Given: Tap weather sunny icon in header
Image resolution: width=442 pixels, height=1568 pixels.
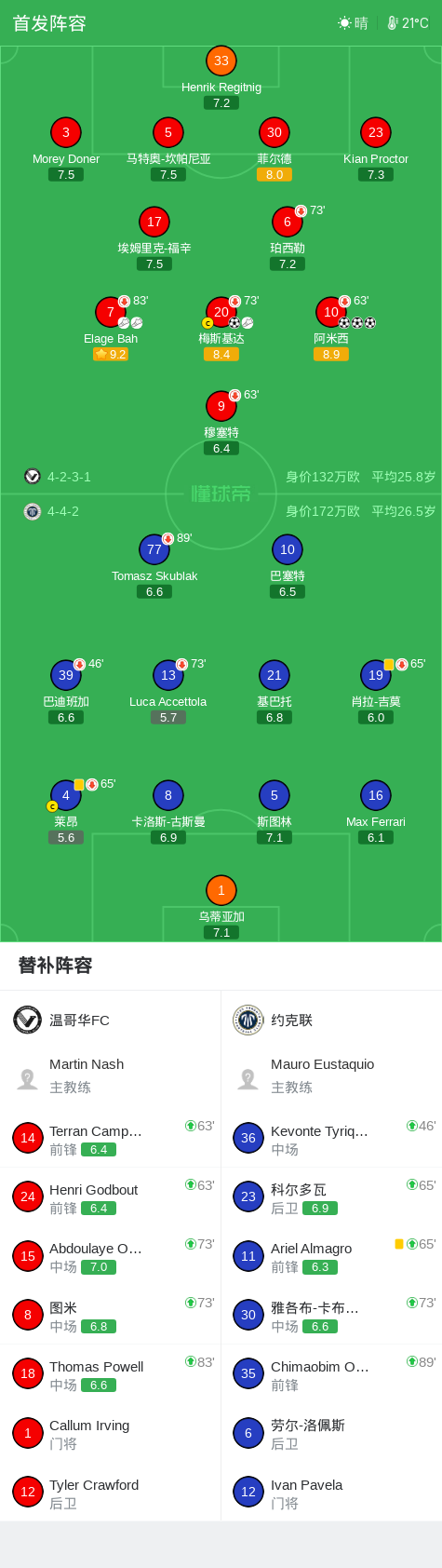Looking at the screenshot, I should point(345,23).
